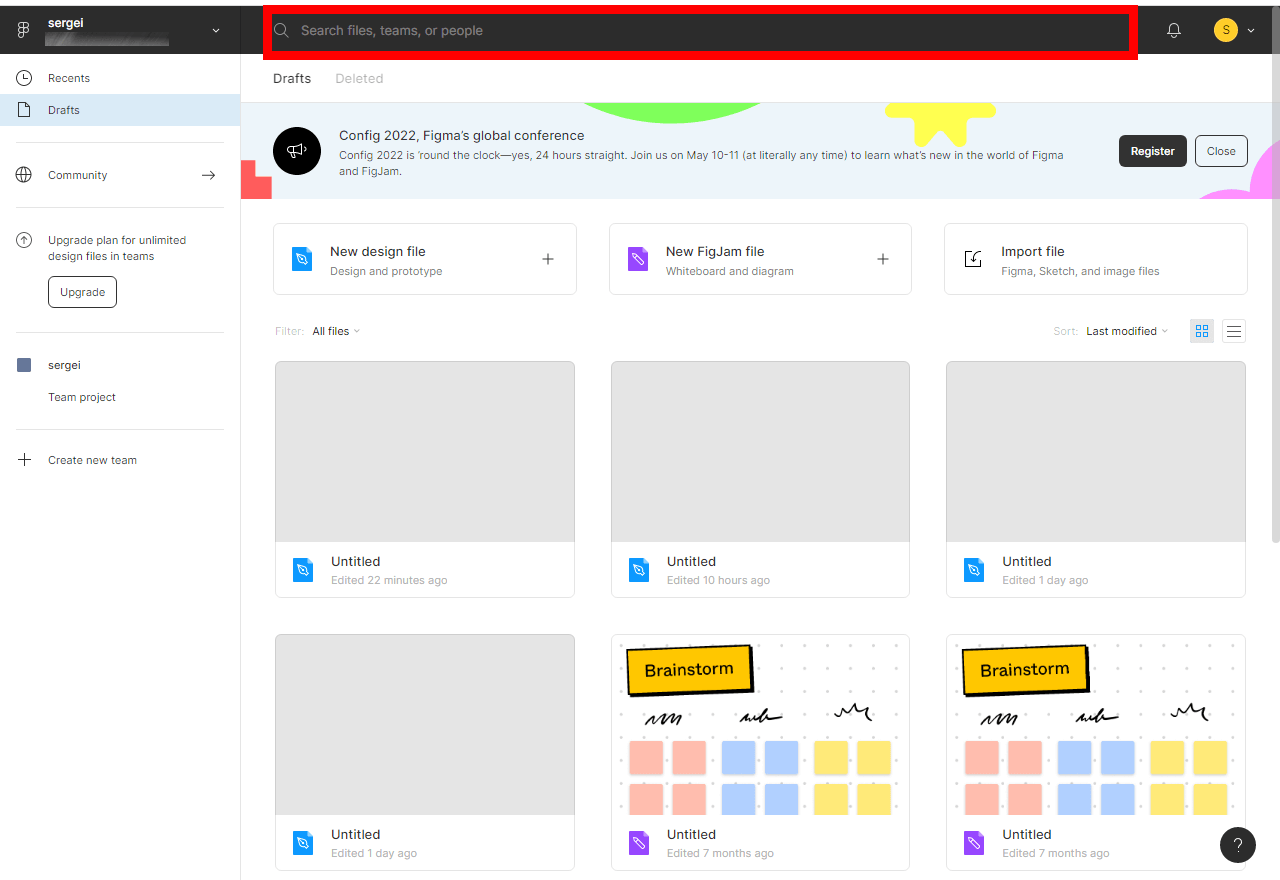
Task: Switch to the Deleted tab
Action: coord(359,78)
